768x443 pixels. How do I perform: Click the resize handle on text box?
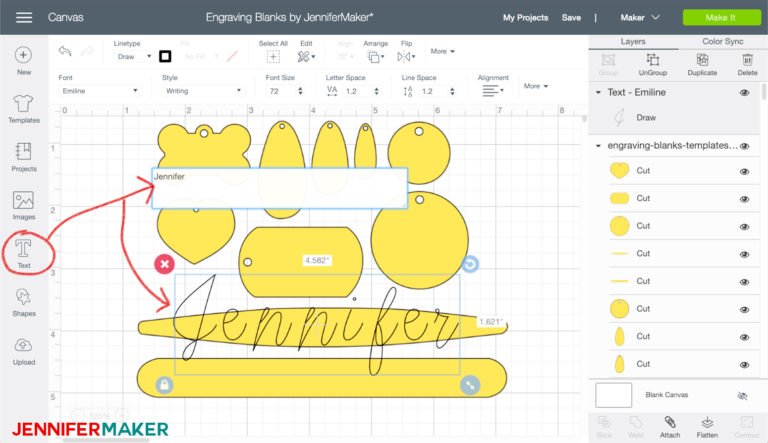click(x=470, y=385)
